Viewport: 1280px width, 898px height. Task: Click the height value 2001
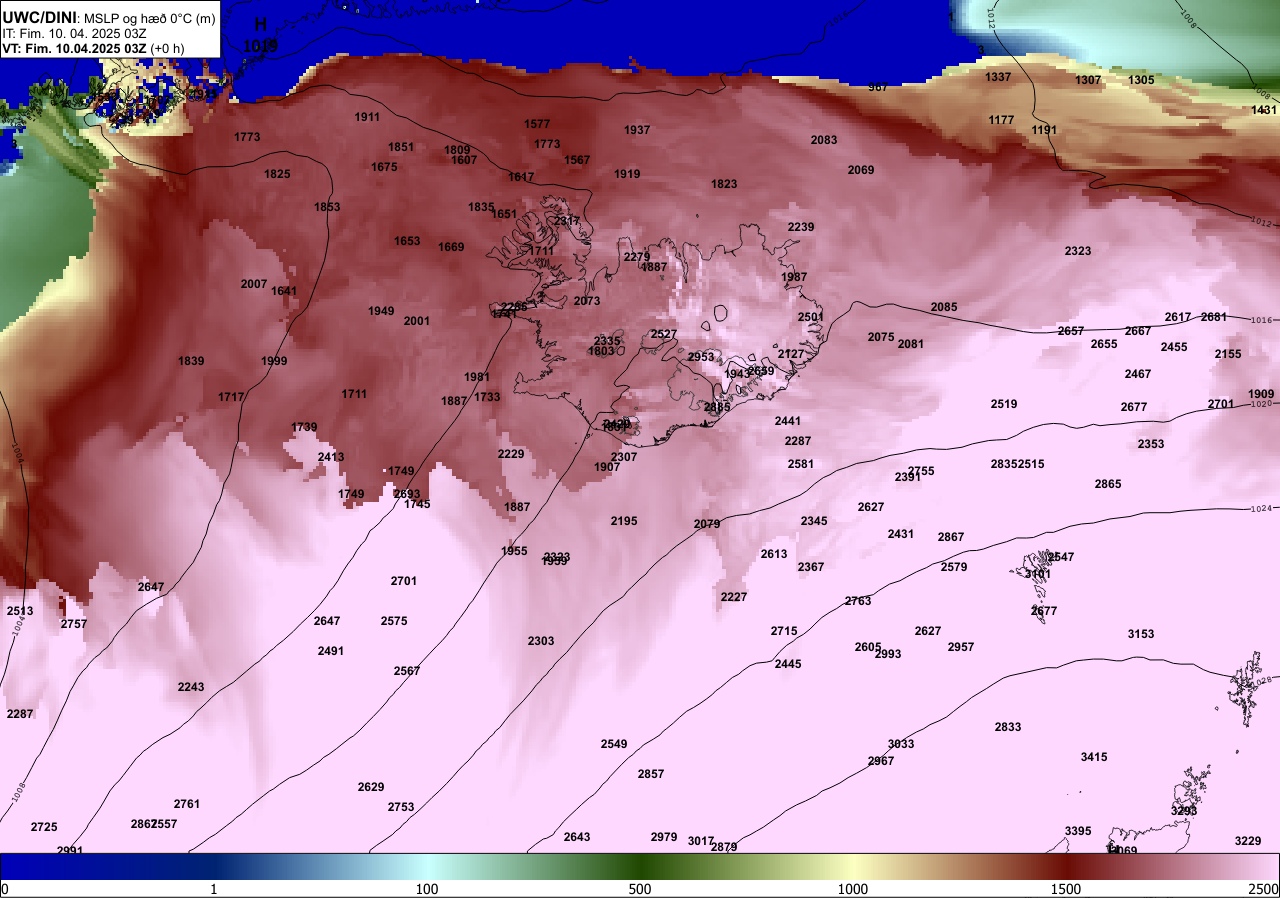pyautogui.click(x=417, y=321)
